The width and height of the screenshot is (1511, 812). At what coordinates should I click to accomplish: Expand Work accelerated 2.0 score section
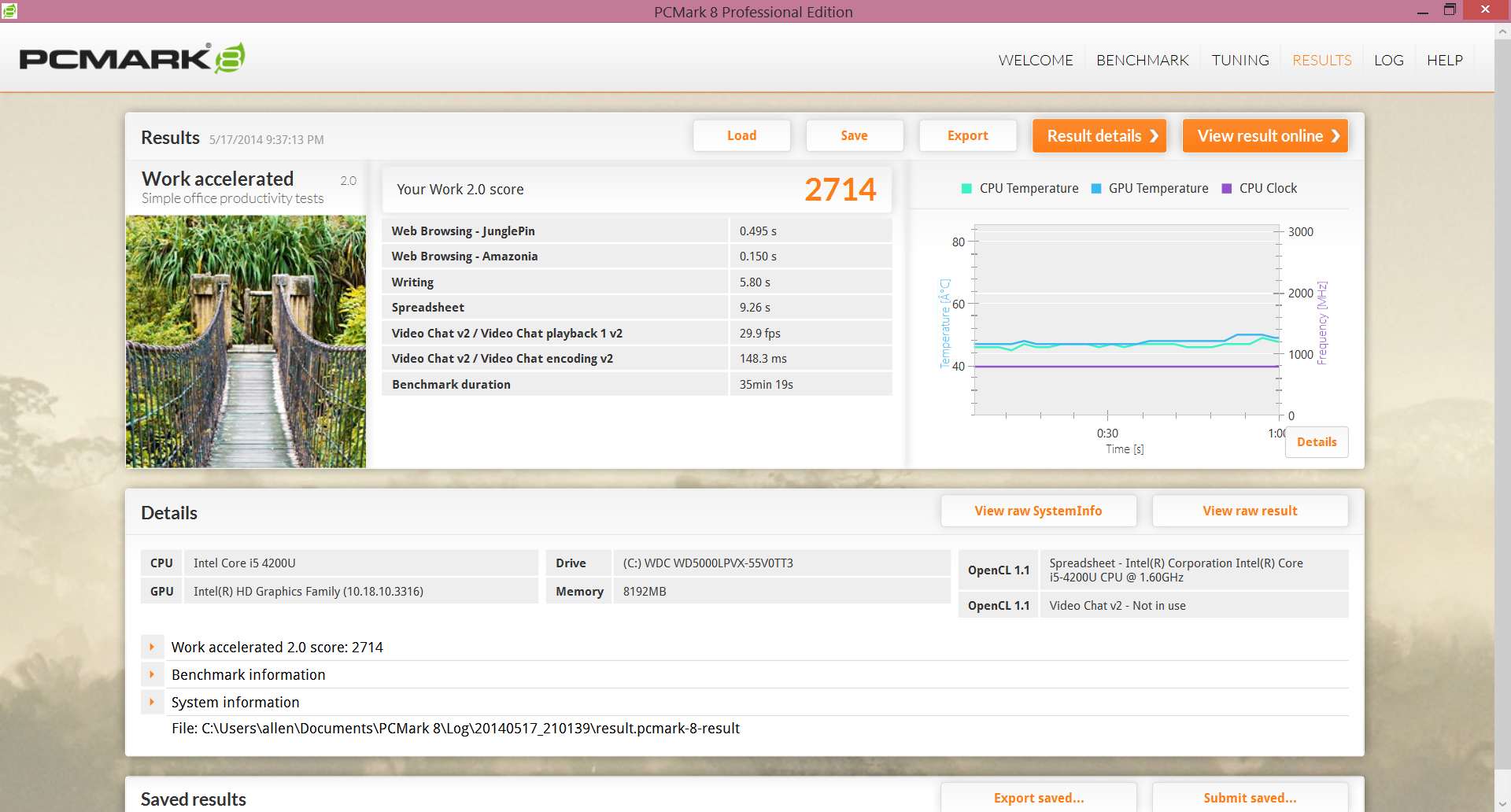click(x=152, y=647)
